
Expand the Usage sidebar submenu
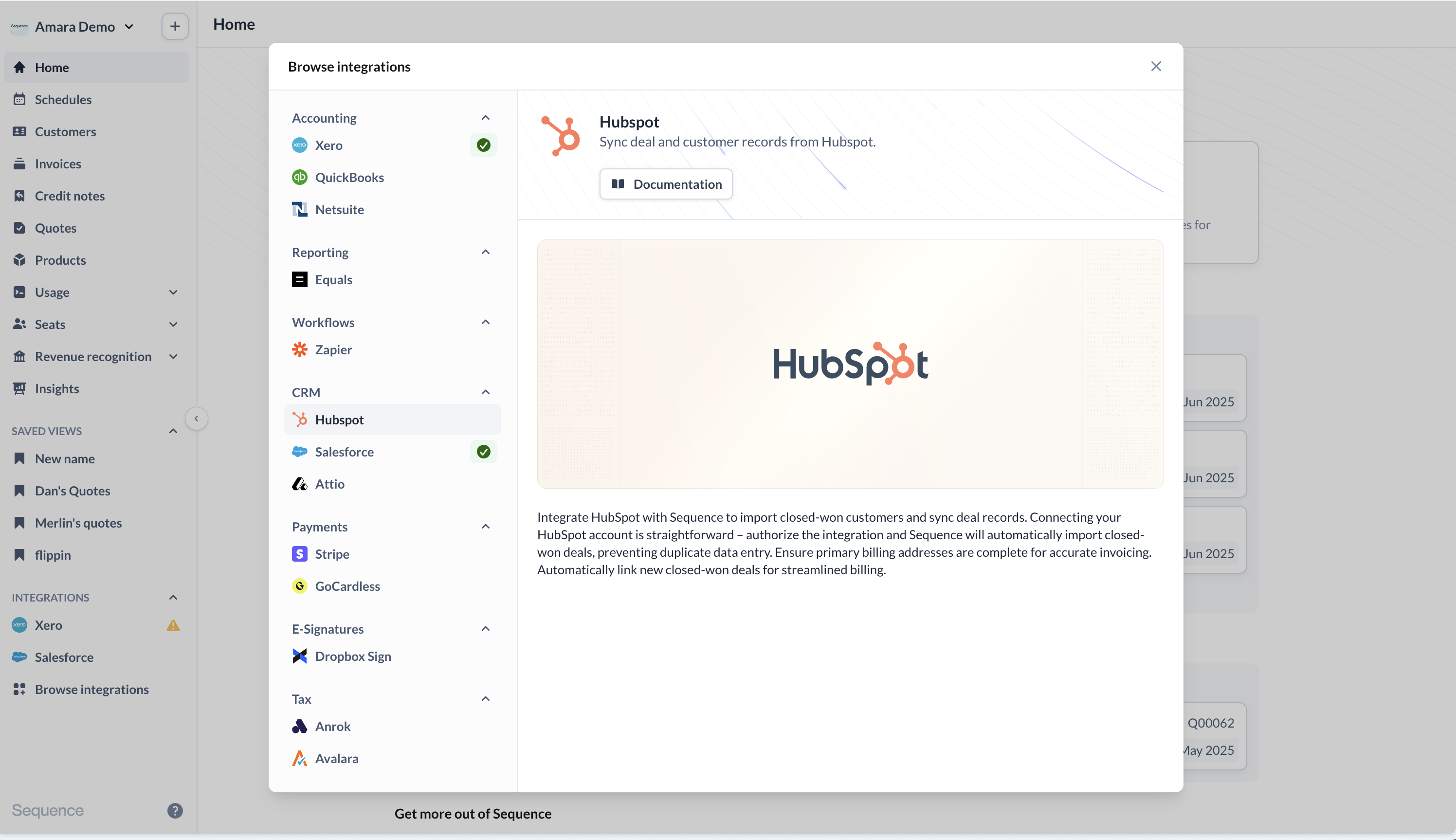173,292
